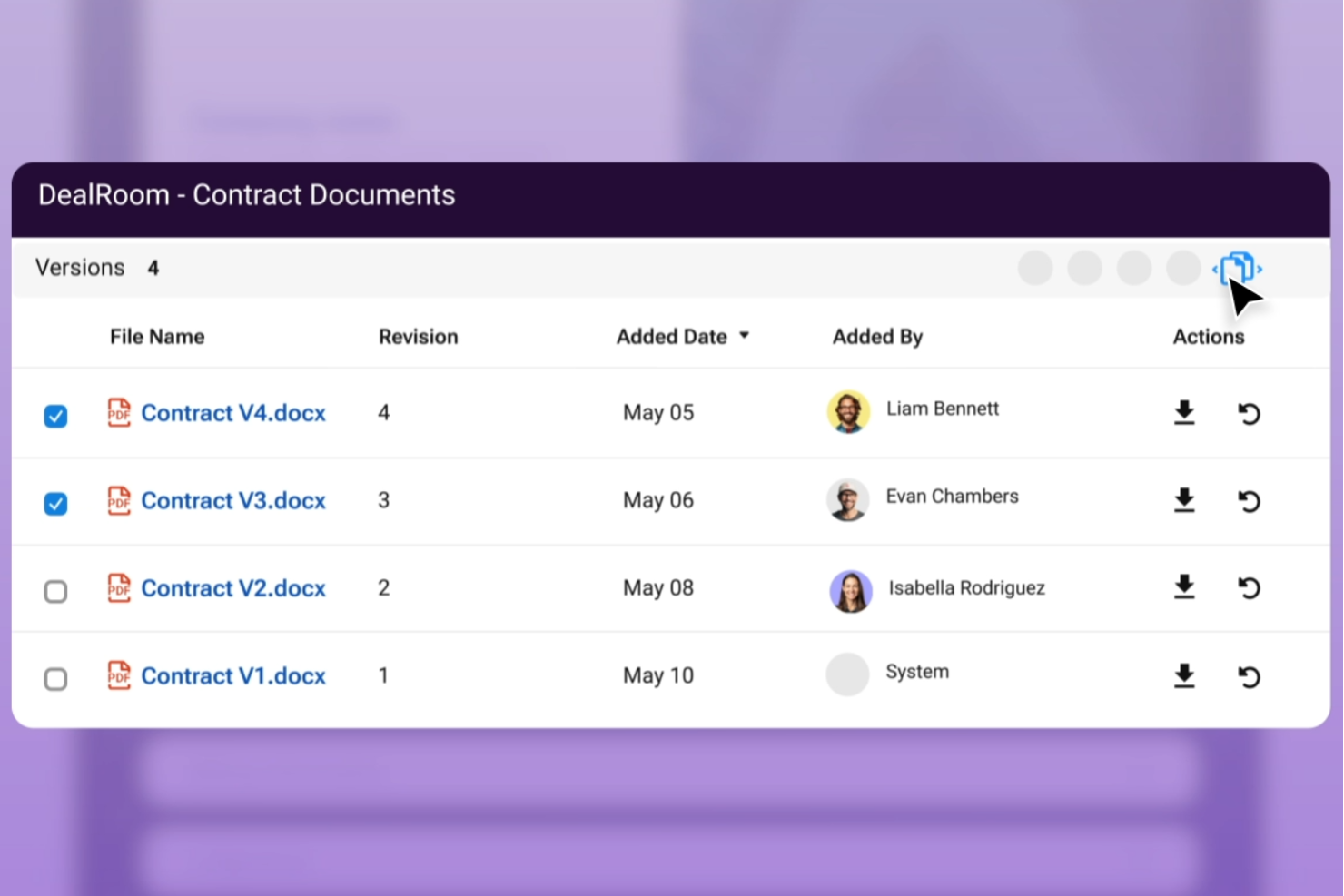Click date May 05

coord(658,413)
